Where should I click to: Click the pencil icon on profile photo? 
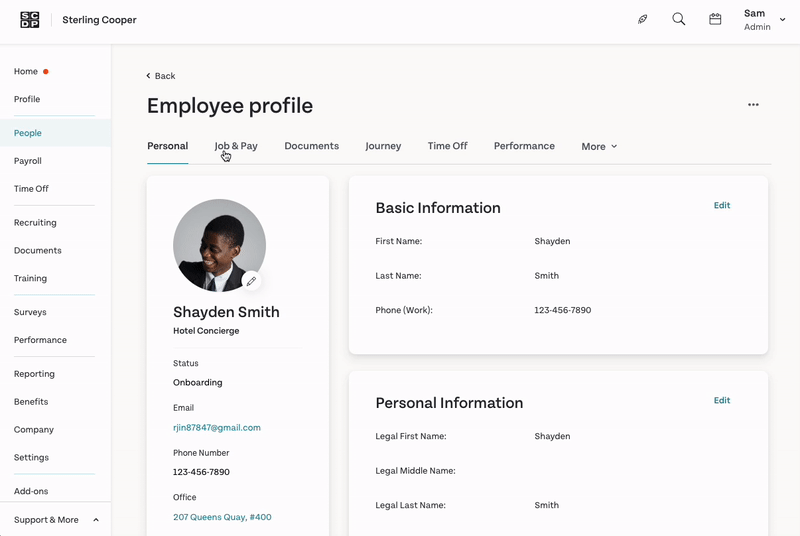tap(252, 282)
